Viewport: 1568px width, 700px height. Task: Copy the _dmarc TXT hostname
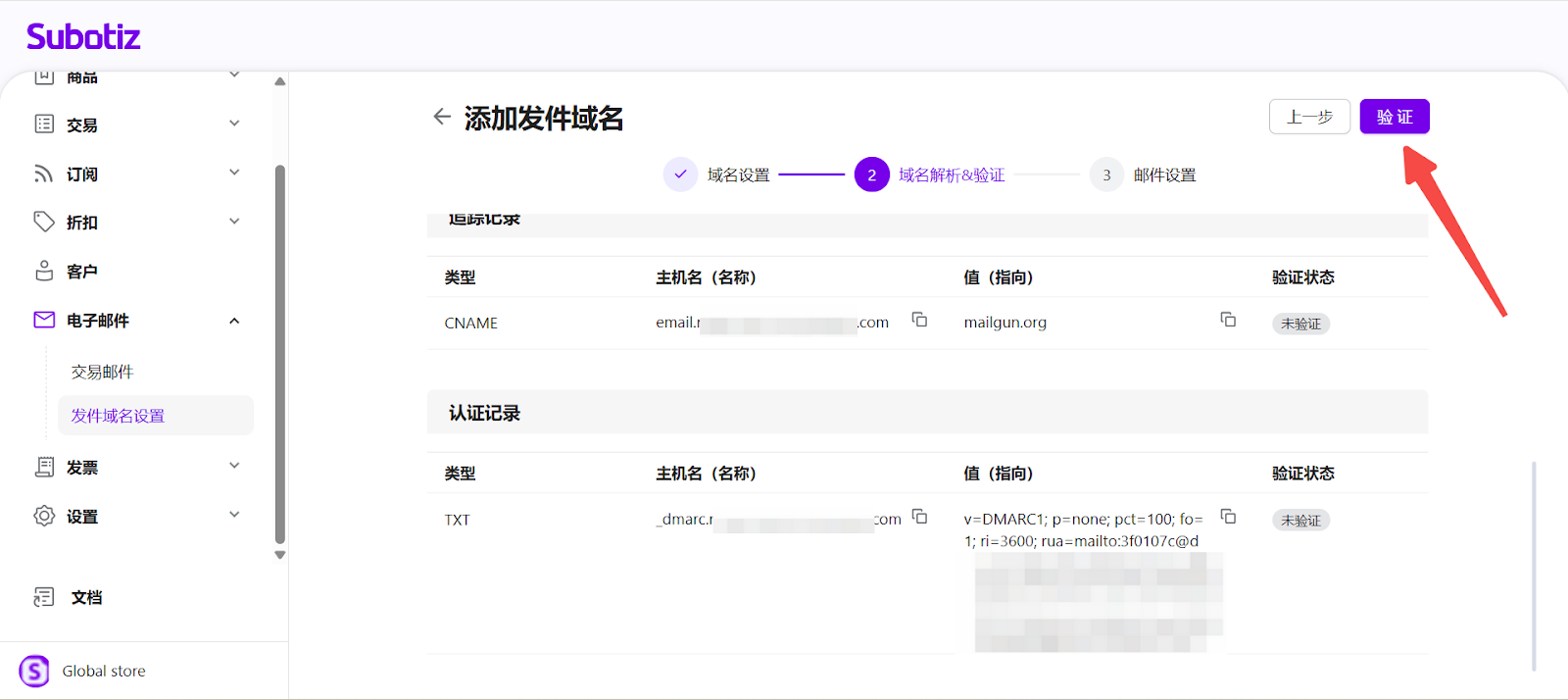919,517
